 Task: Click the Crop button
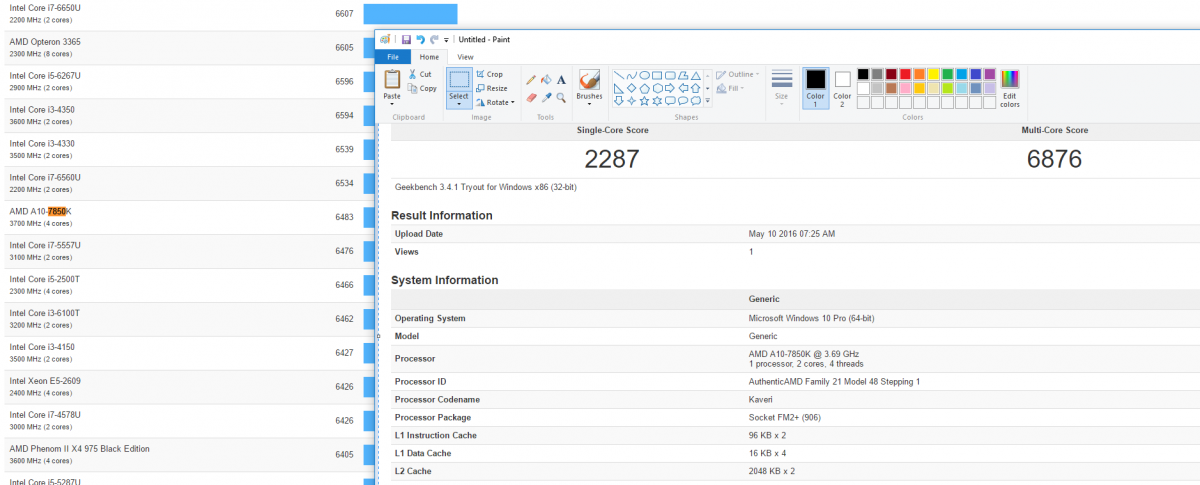[489, 74]
